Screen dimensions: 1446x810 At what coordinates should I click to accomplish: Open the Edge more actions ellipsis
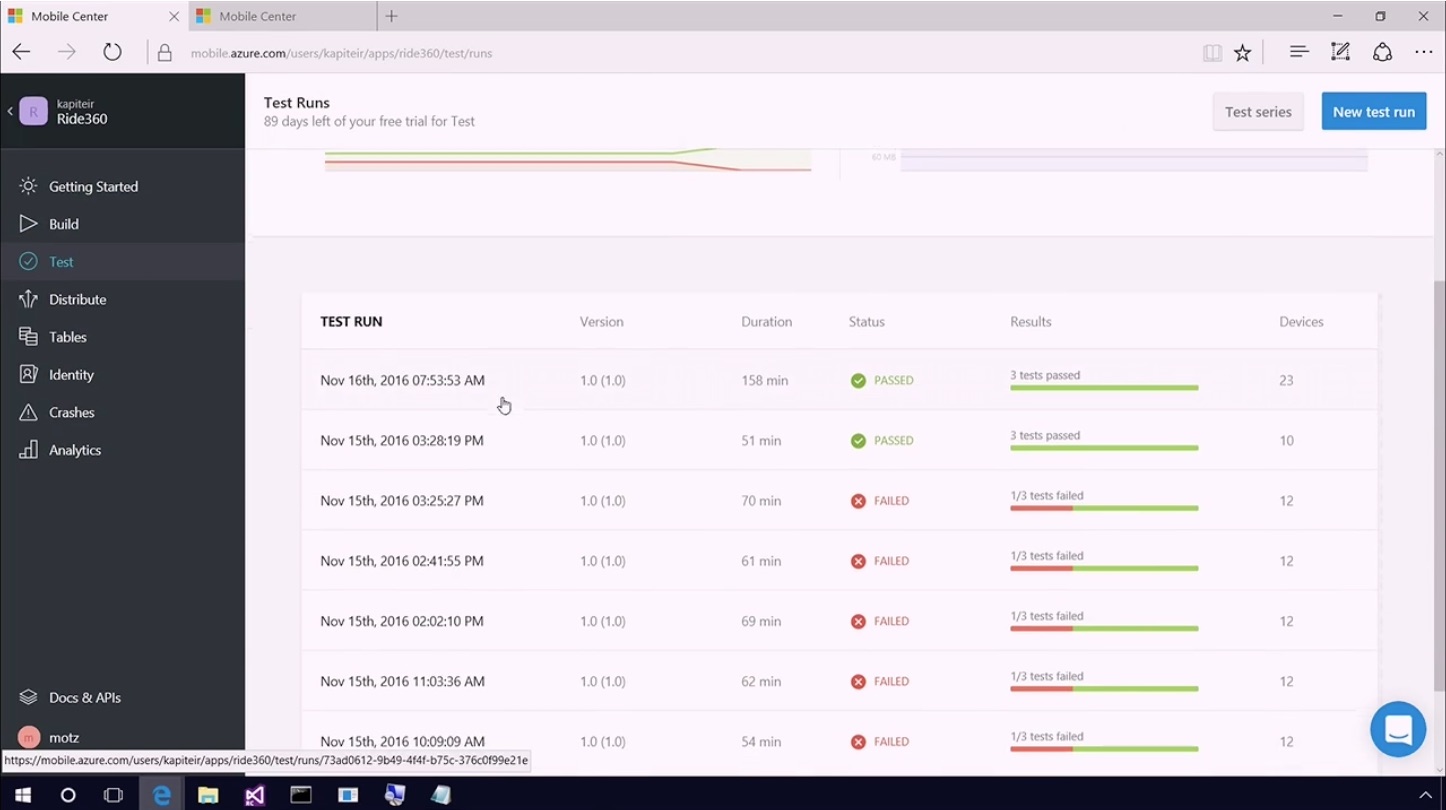1424,53
